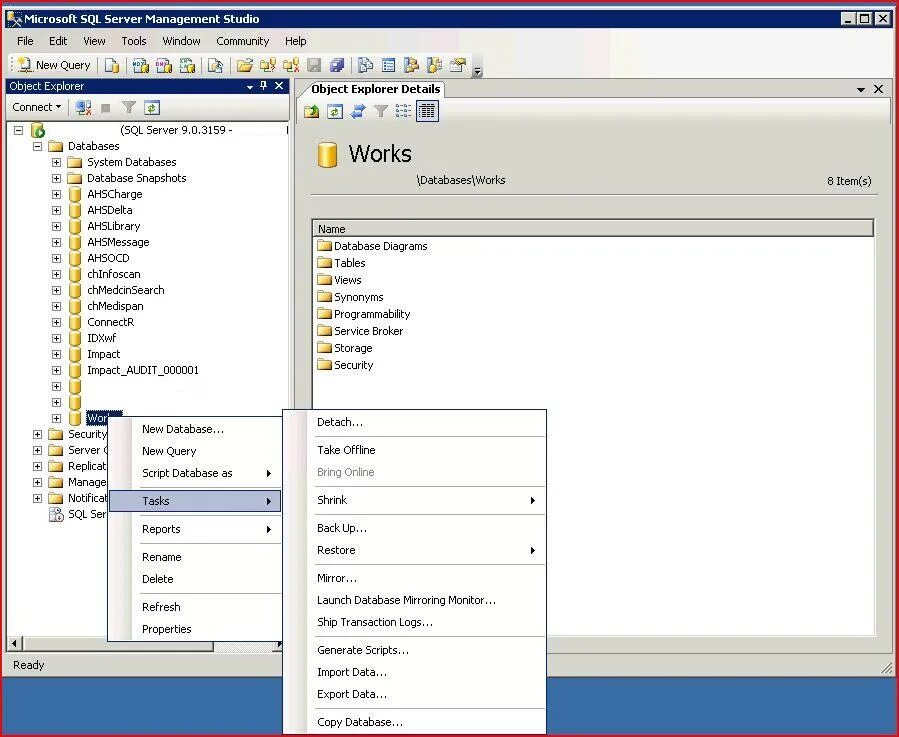
Task: Open the Restore submenu entry
Action: pyautogui.click(x=416, y=551)
